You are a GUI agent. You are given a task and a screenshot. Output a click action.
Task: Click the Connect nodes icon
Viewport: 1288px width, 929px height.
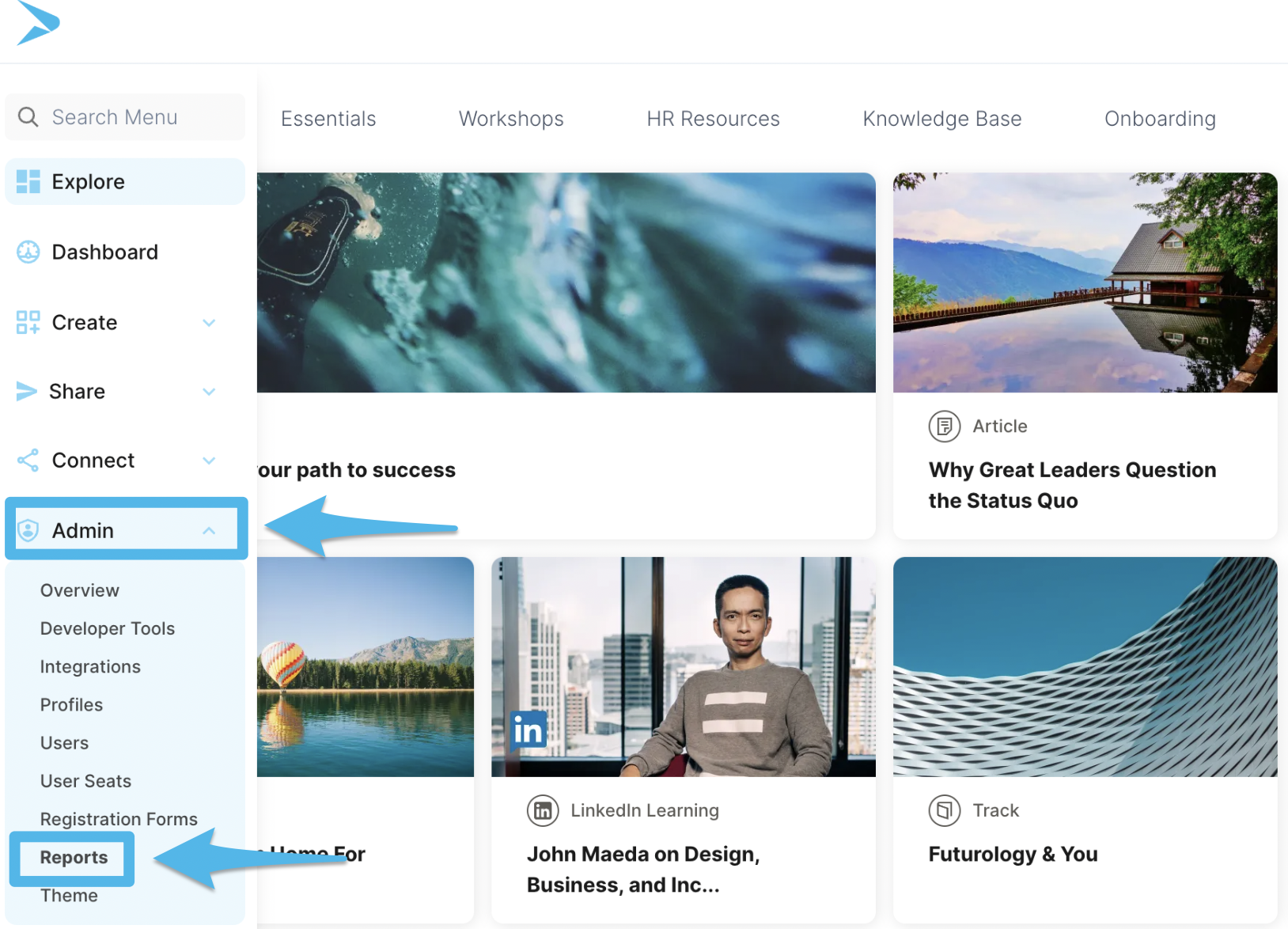[28, 460]
